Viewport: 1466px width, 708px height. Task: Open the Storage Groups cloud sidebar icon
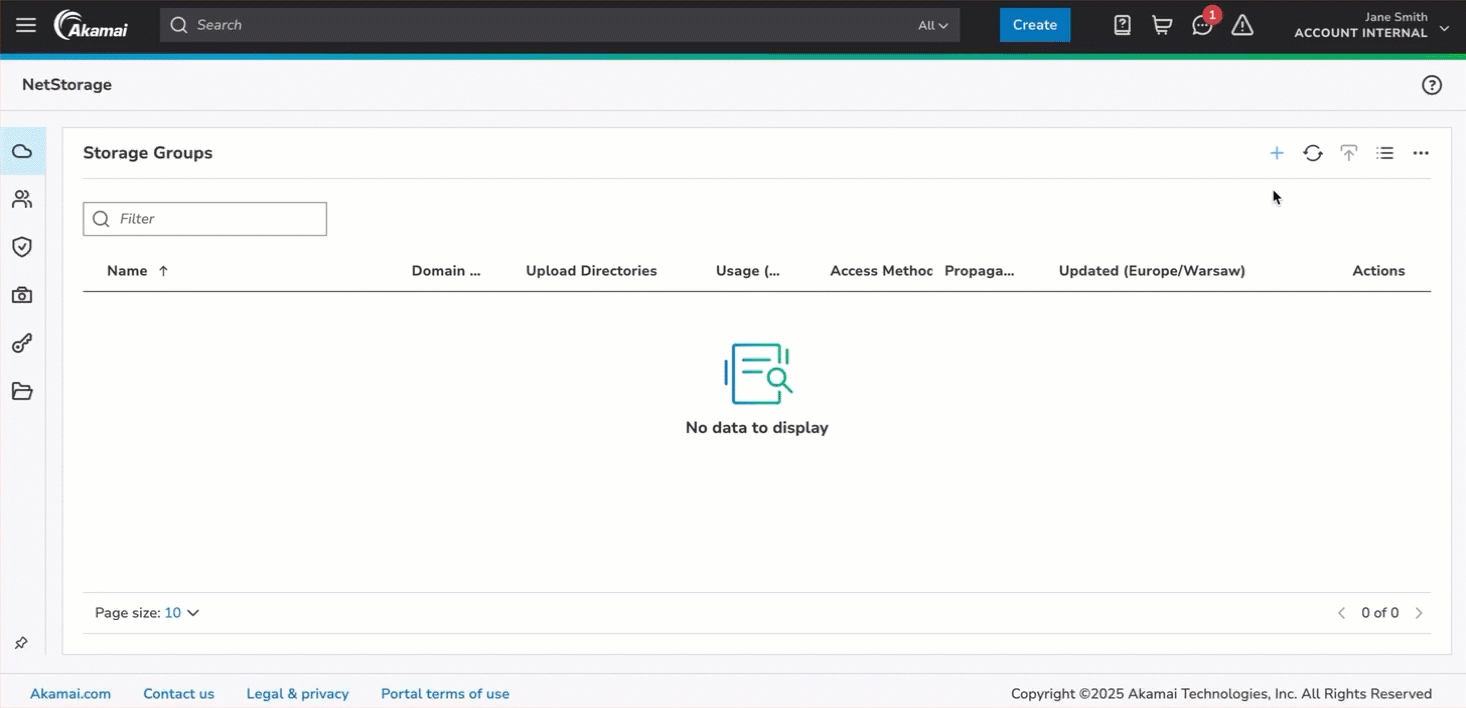tap(22, 152)
